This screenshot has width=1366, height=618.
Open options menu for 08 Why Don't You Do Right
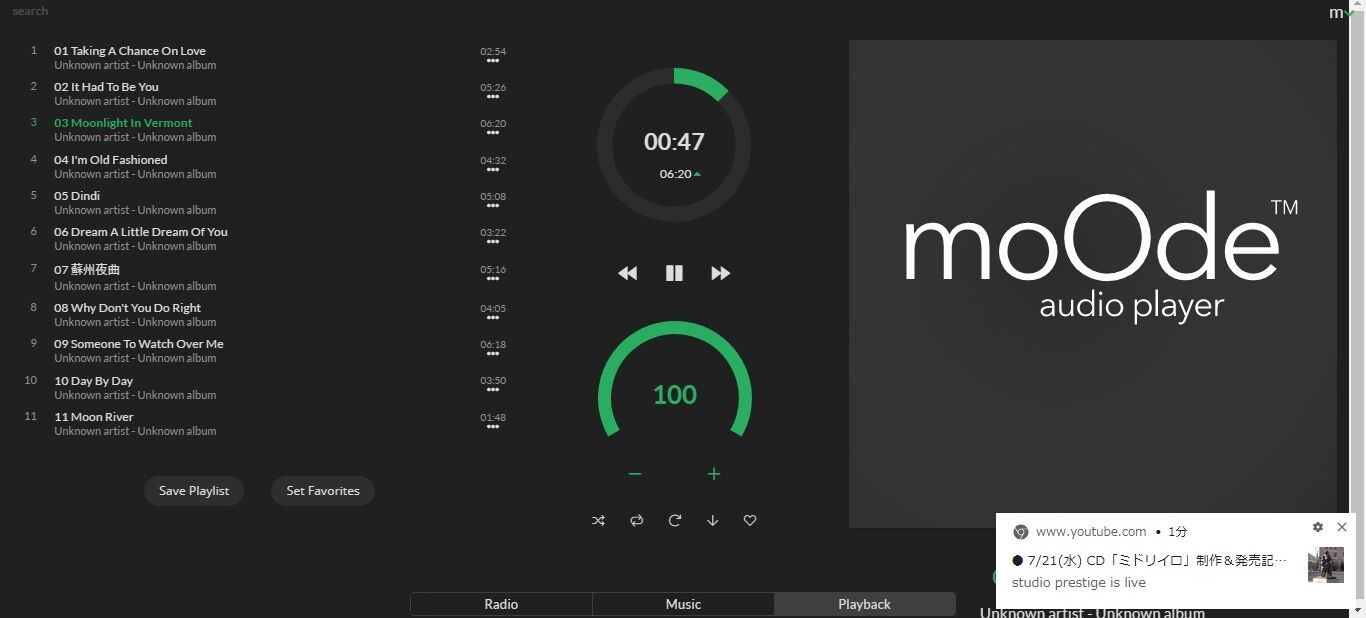pyautogui.click(x=493, y=318)
